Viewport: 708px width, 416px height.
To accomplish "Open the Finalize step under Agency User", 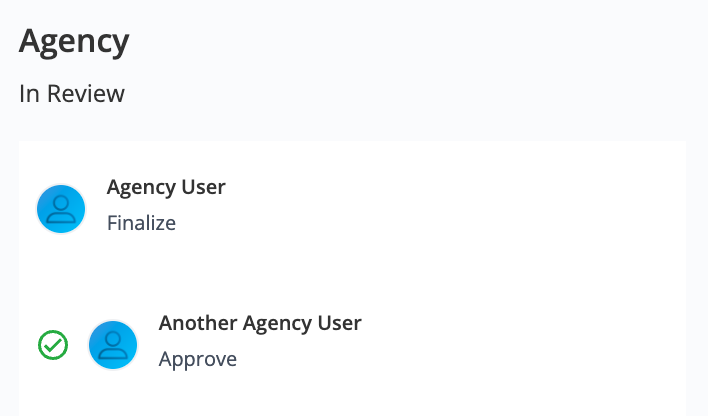I will 141,223.
